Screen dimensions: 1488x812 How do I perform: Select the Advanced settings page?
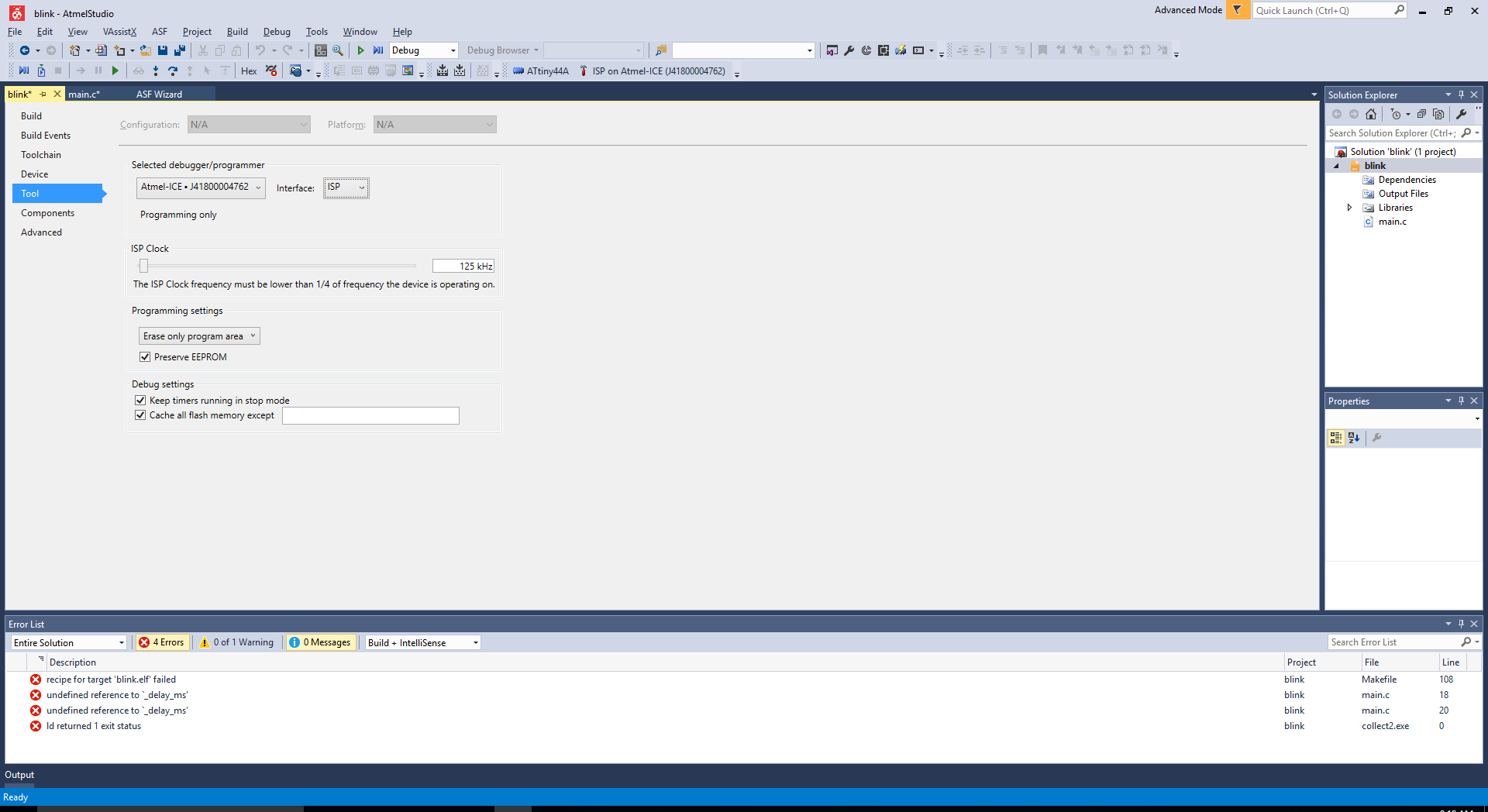pos(42,232)
